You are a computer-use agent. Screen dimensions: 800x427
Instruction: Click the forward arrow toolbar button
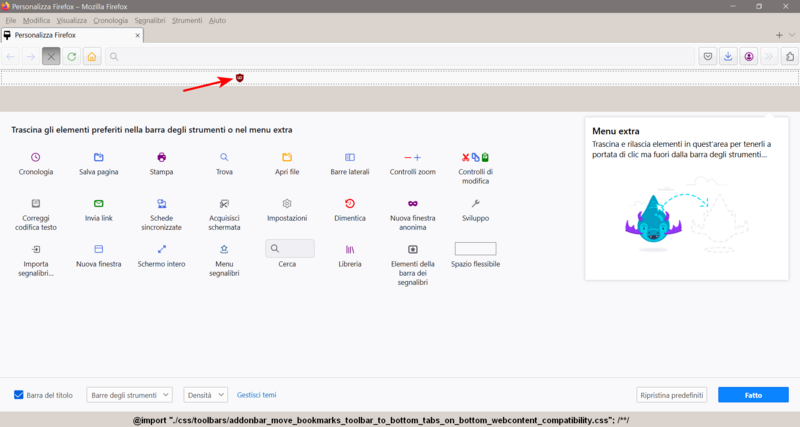(x=31, y=57)
